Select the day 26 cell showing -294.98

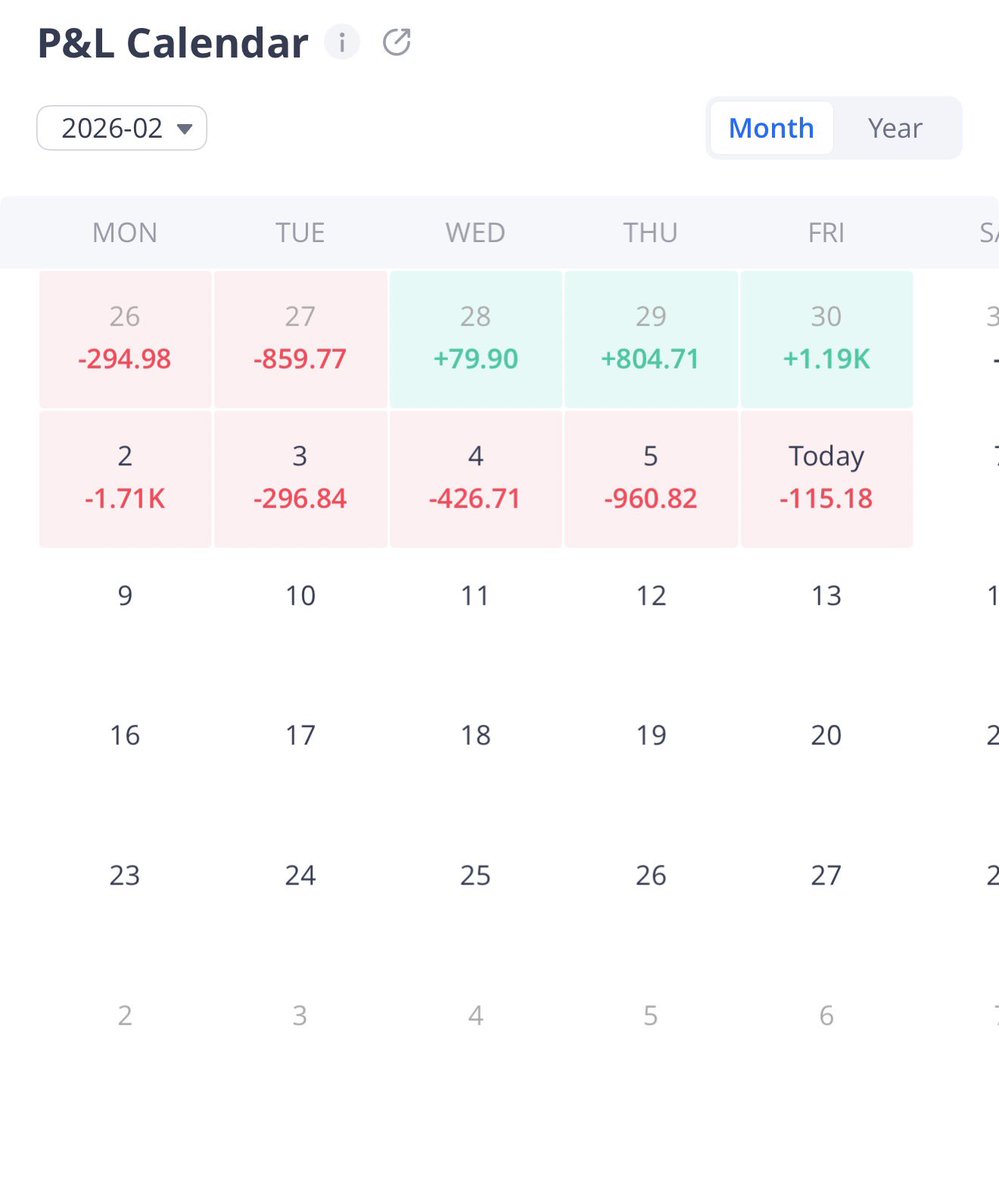pos(125,339)
